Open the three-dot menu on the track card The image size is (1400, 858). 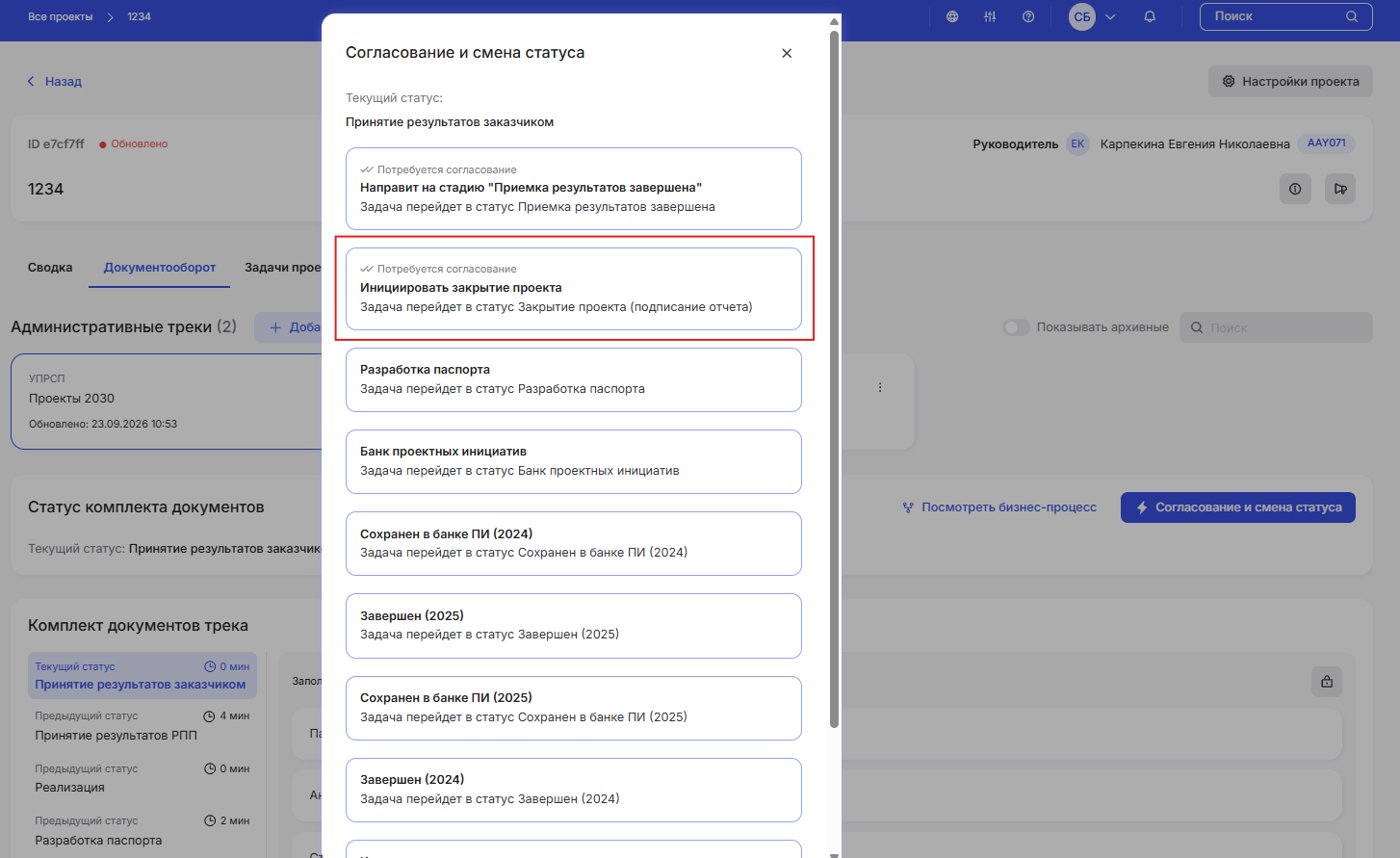(880, 387)
